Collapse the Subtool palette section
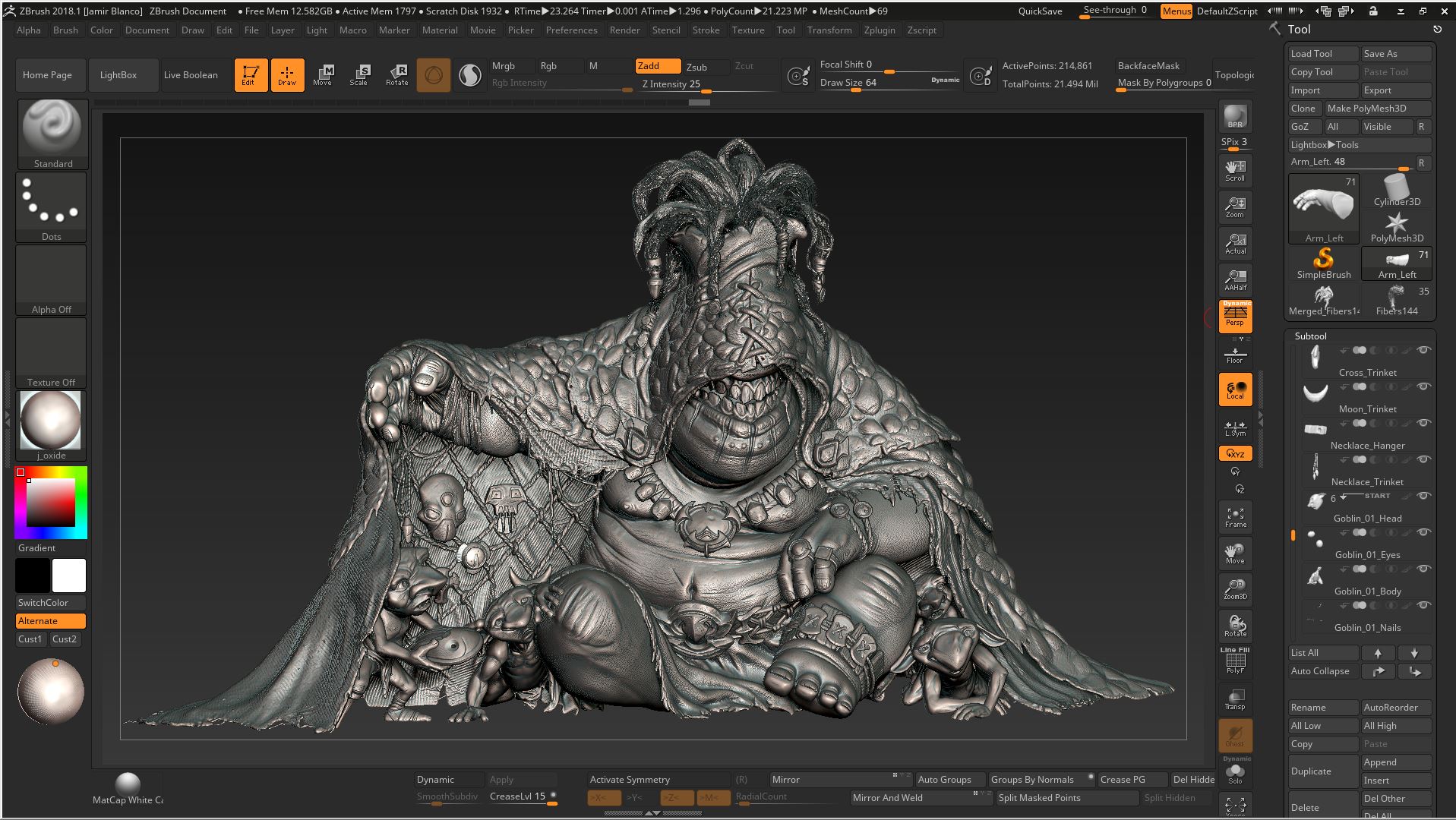Screen dimensions: 1456x820 click(1310, 336)
